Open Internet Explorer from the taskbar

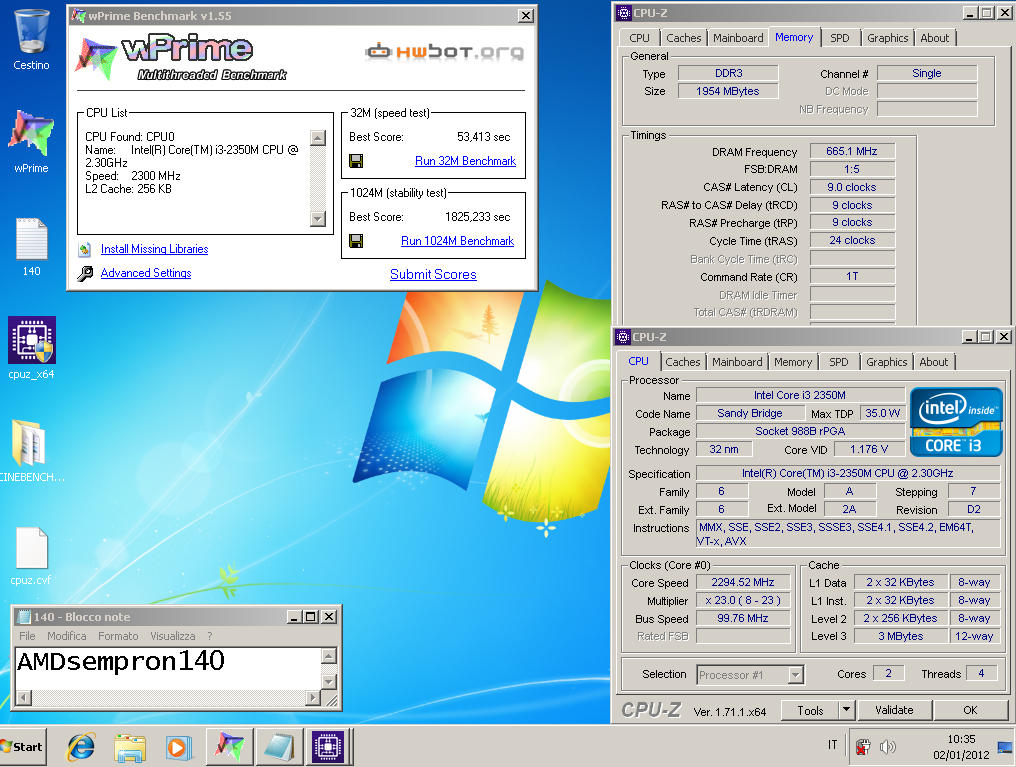pos(81,747)
